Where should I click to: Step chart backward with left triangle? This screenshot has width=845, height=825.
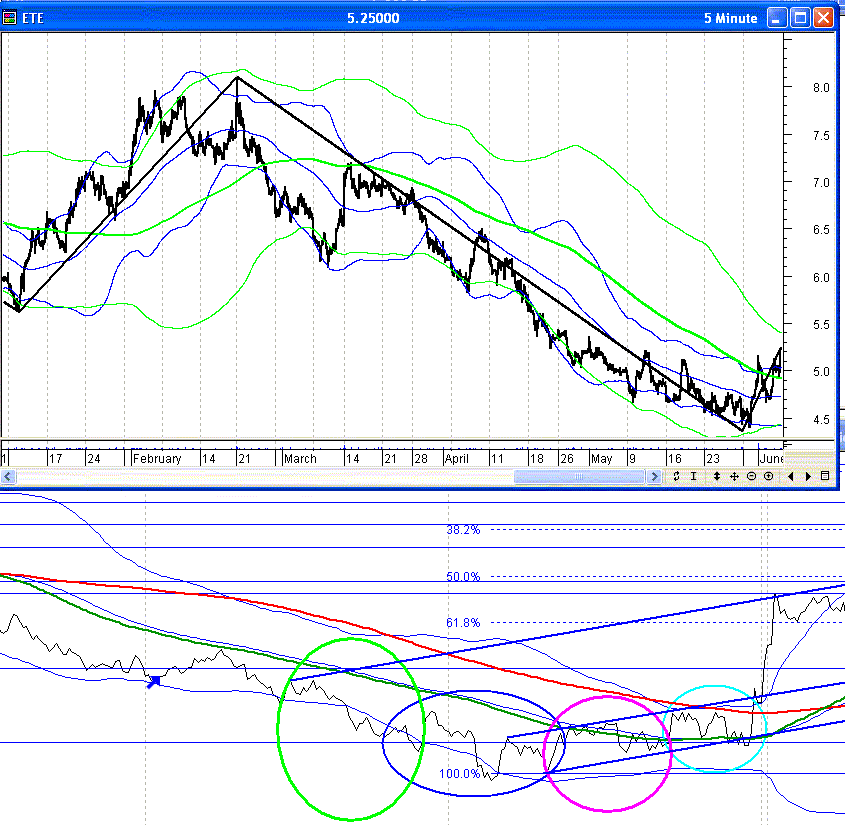point(791,476)
